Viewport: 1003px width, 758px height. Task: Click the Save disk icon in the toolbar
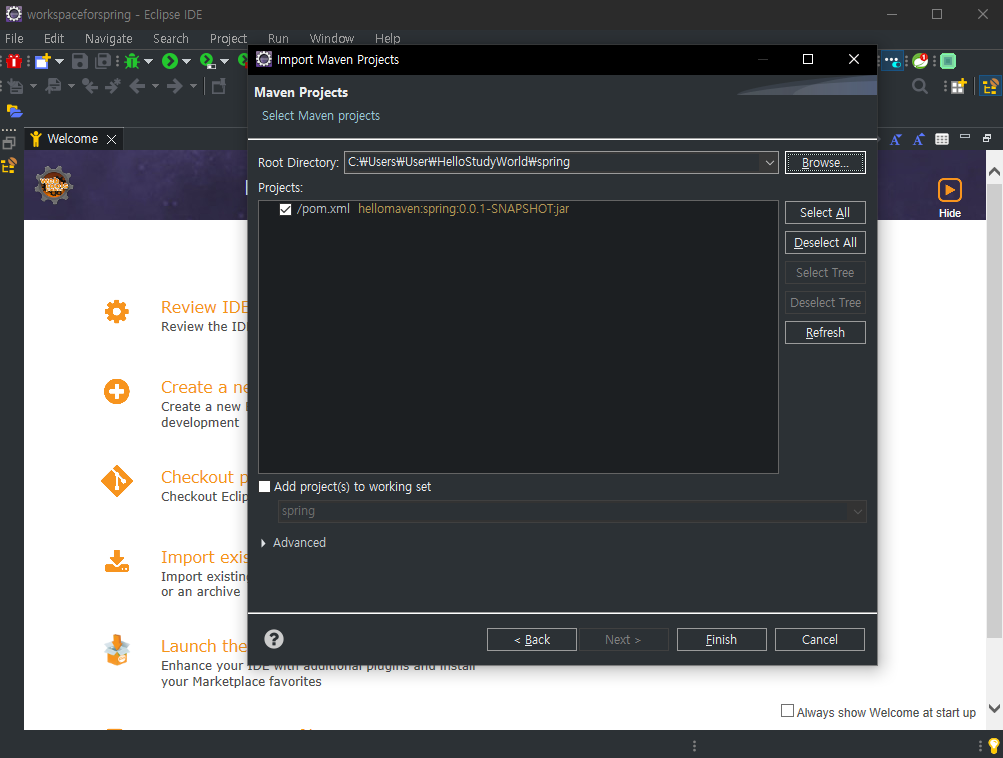coord(79,61)
